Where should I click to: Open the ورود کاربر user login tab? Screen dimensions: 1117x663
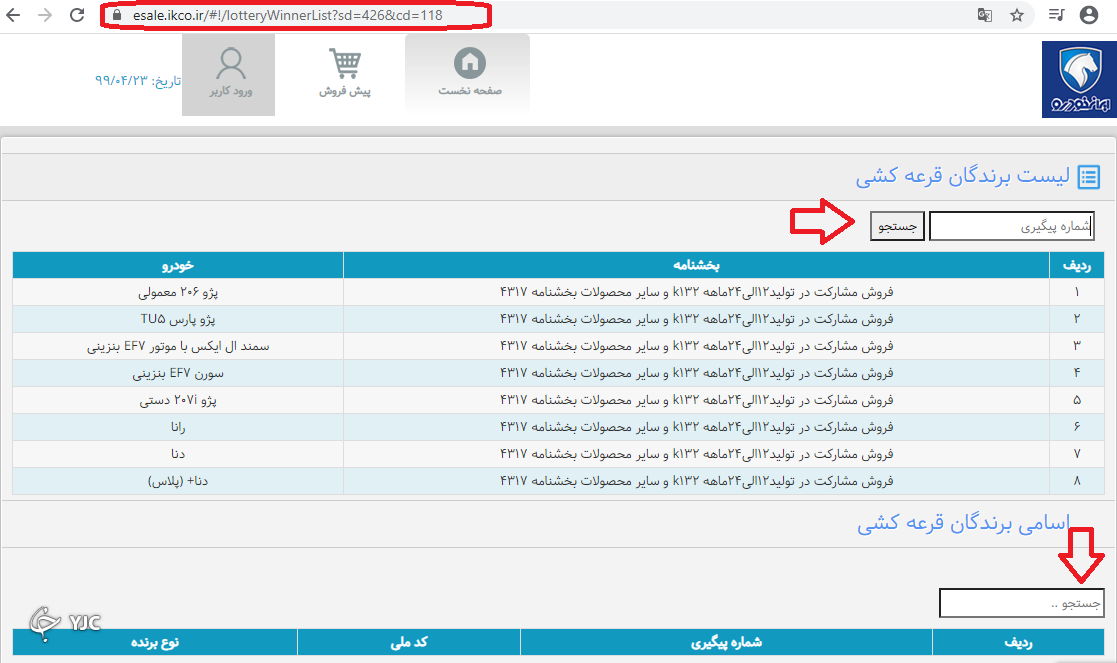click(230, 74)
